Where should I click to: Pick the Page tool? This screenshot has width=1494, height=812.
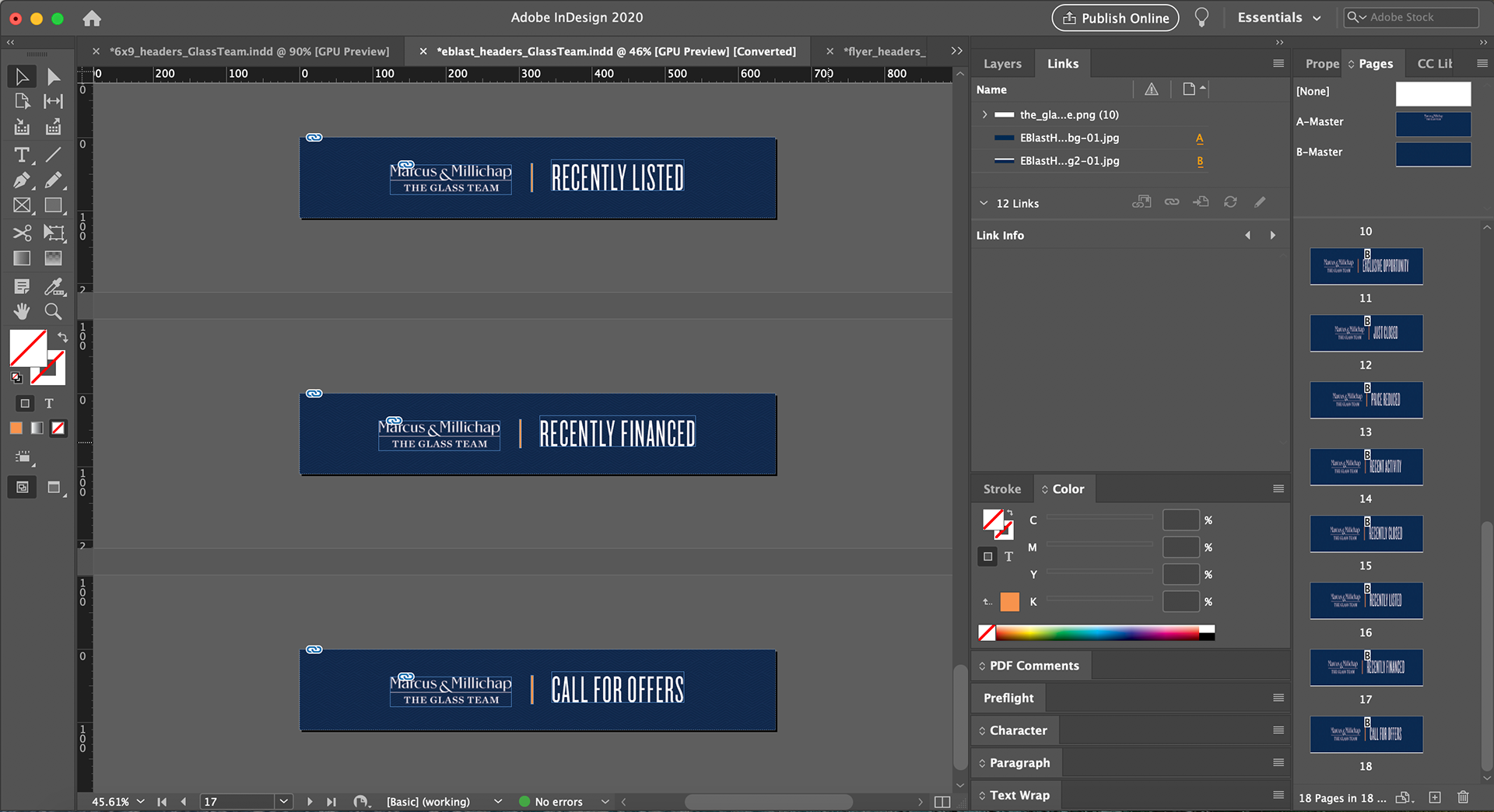click(22, 101)
